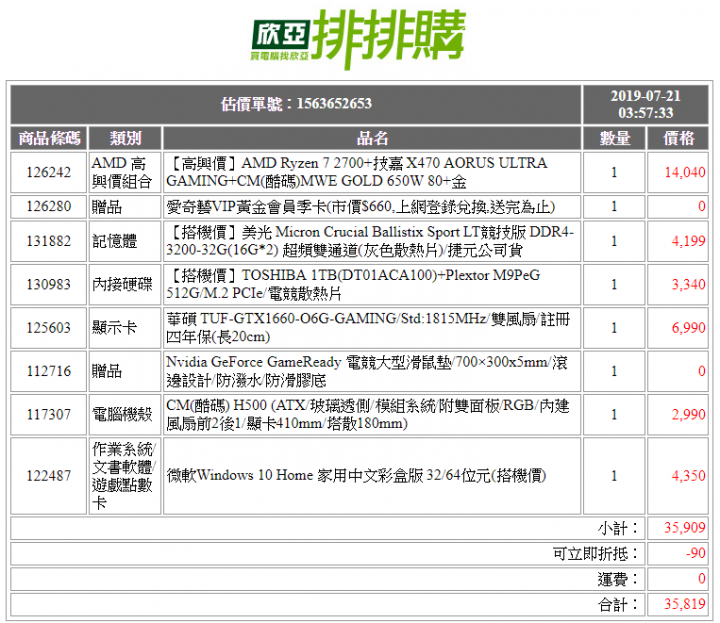Click category 記憶體
Viewport: 720px width, 623px height.
click(114, 241)
